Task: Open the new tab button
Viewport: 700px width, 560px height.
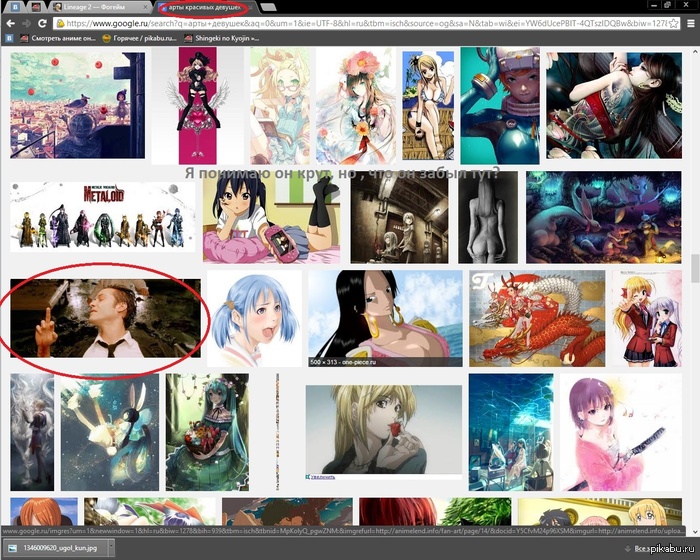Action: pos(269,6)
